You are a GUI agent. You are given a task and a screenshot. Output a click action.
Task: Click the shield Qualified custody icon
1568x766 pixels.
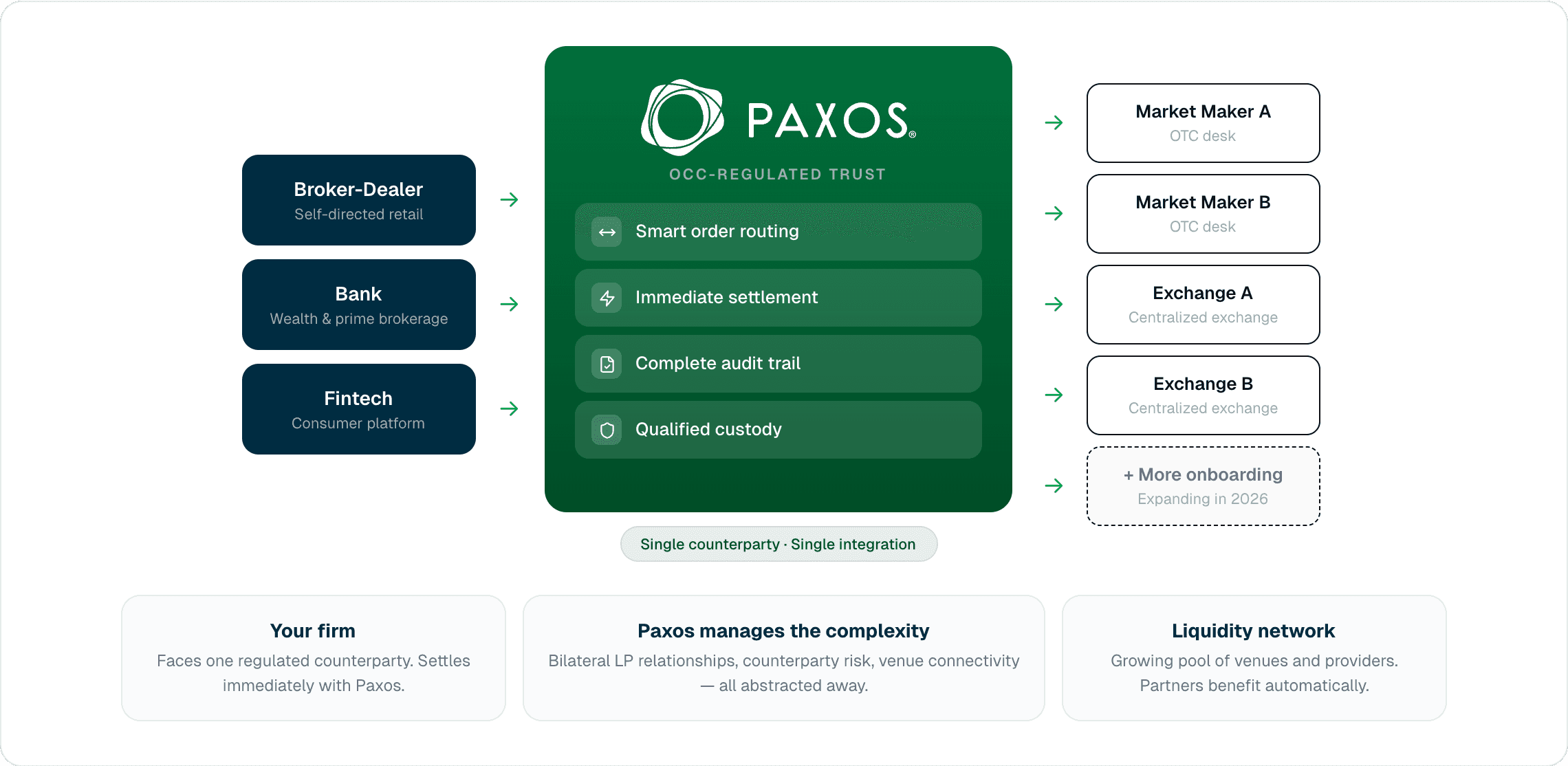click(607, 430)
